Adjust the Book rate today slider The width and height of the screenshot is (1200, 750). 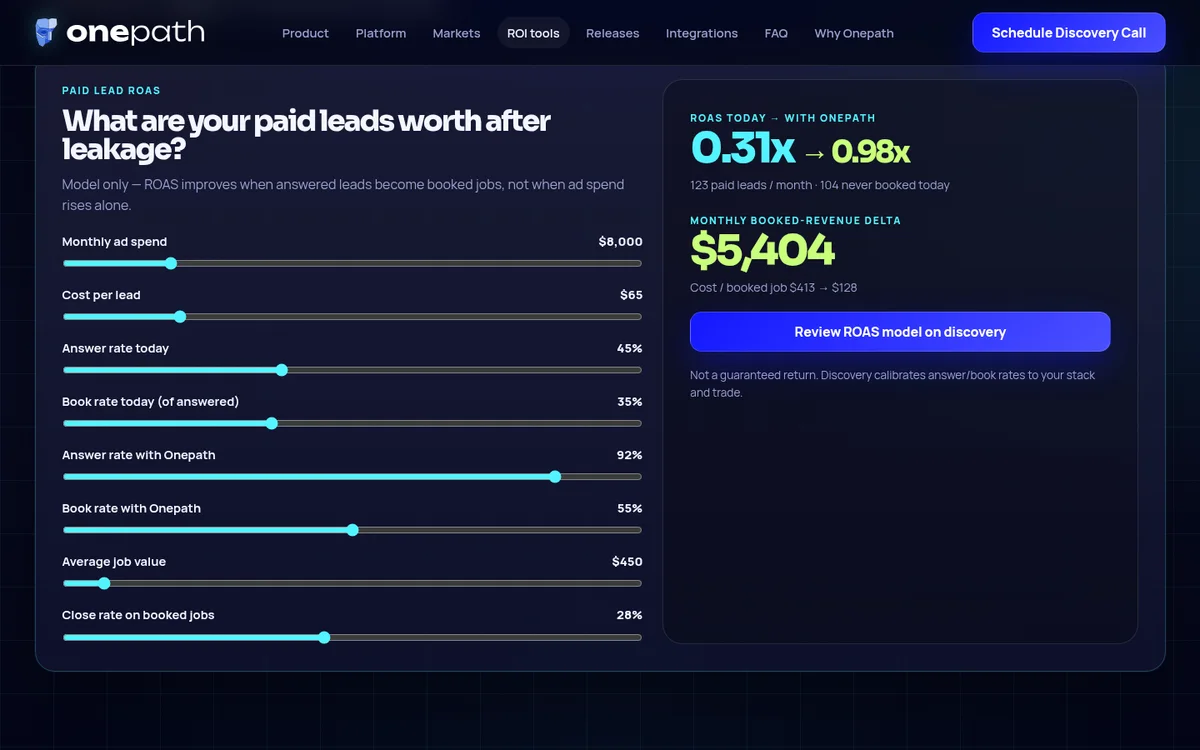pyautogui.click(x=352, y=424)
